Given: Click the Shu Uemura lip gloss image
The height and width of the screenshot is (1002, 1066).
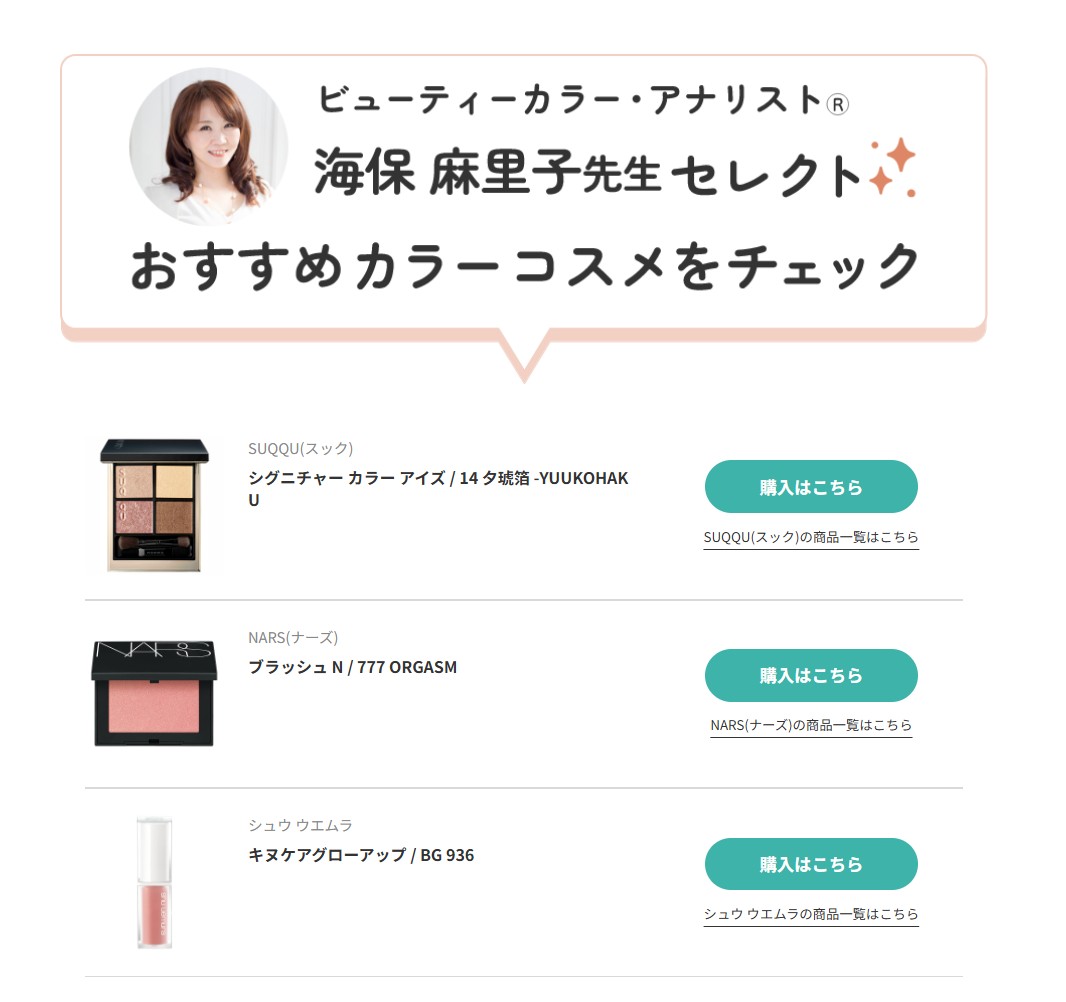Looking at the screenshot, I should tap(154, 882).
